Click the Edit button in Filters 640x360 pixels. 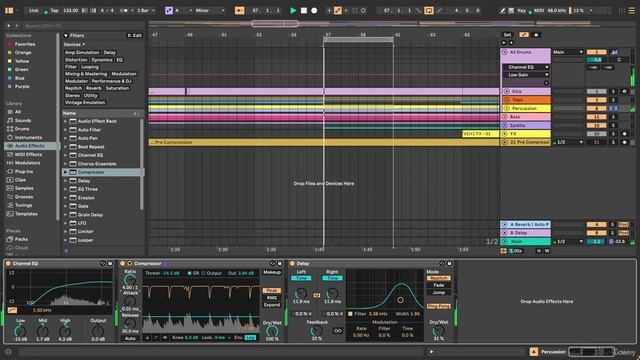(x=134, y=36)
